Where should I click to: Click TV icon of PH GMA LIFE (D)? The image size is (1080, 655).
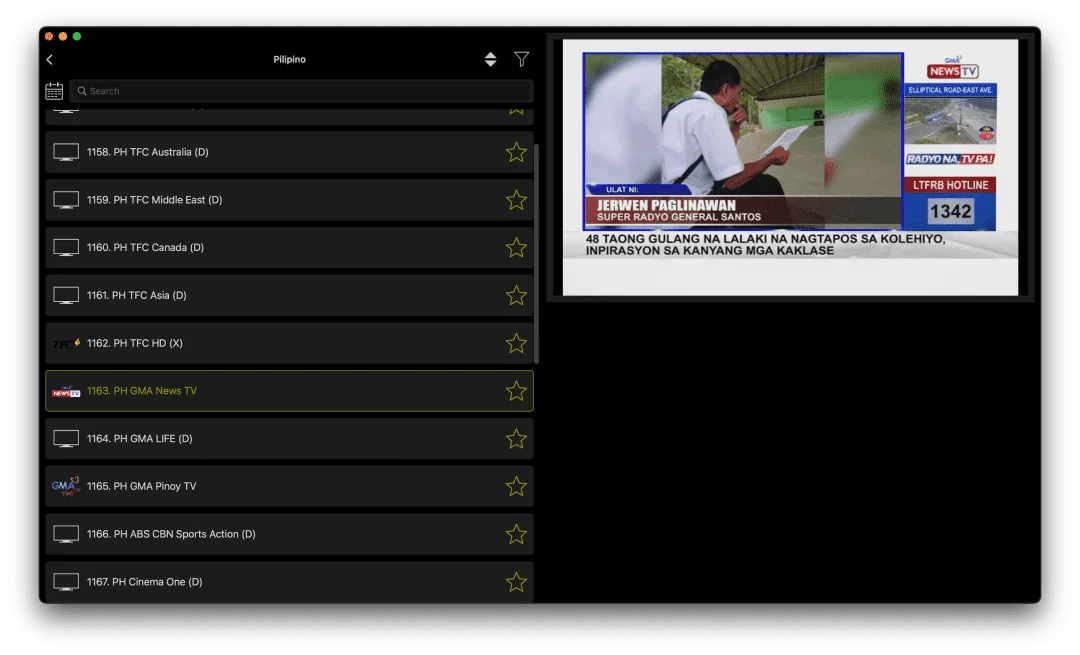[66, 439]
